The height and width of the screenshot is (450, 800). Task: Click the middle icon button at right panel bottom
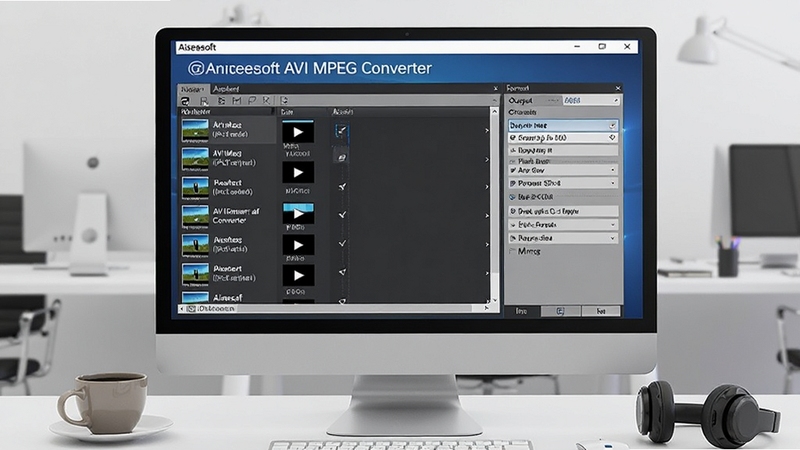click(560, 311)
